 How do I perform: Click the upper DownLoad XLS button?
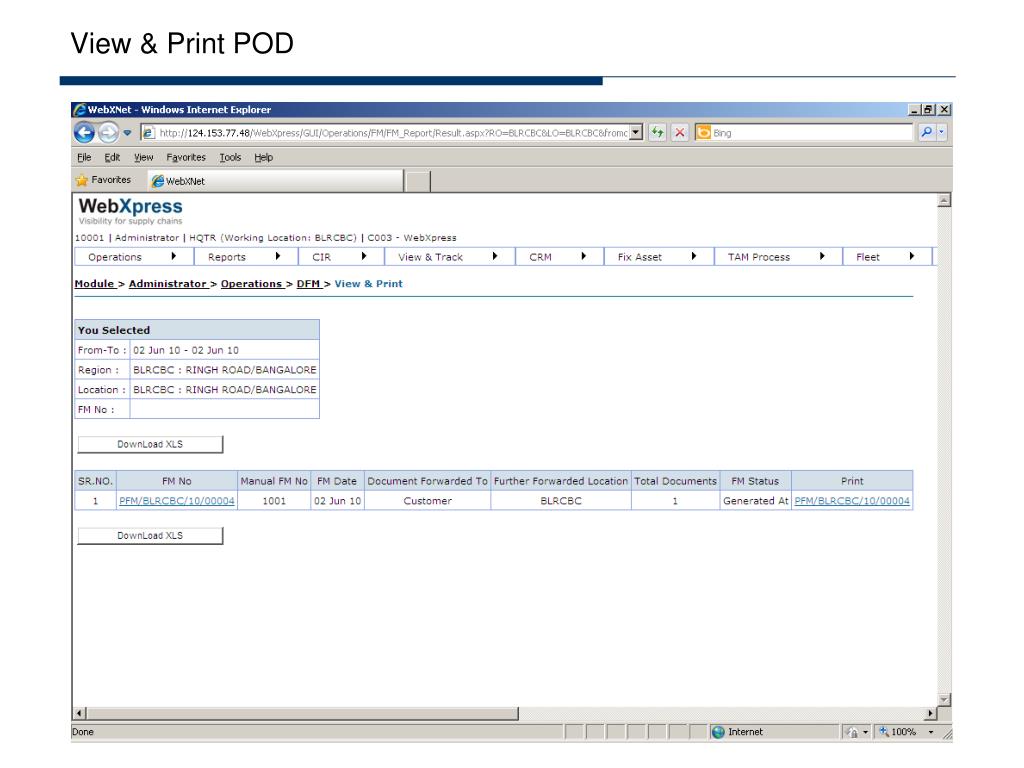(150, 444)
